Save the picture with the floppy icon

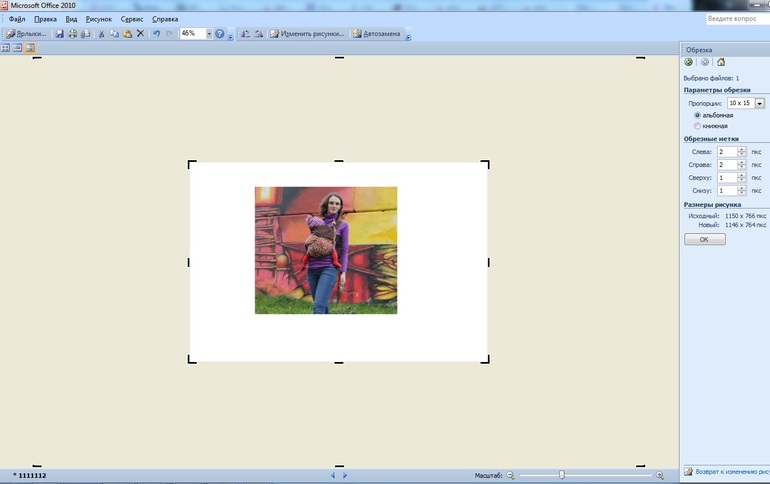[x=59, y=34]
